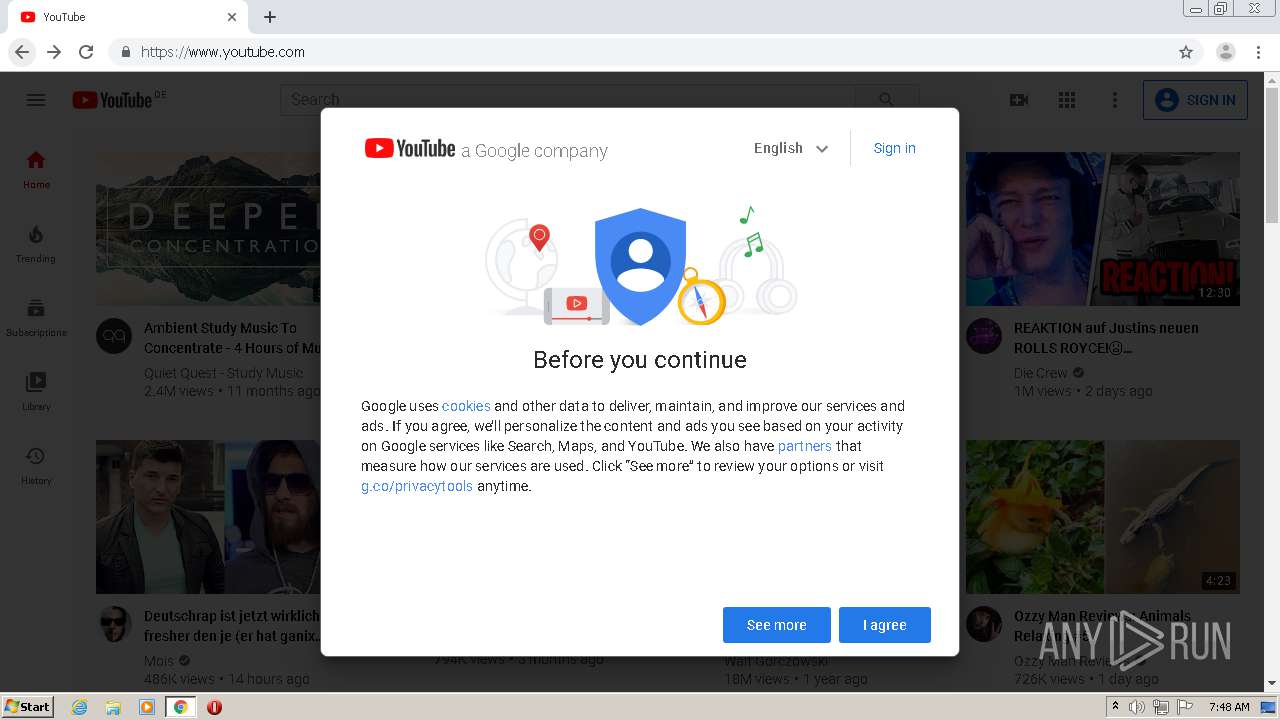Open the Deutschrap video thumbnail
The image size is (1280, 720).
pos(208,517)
